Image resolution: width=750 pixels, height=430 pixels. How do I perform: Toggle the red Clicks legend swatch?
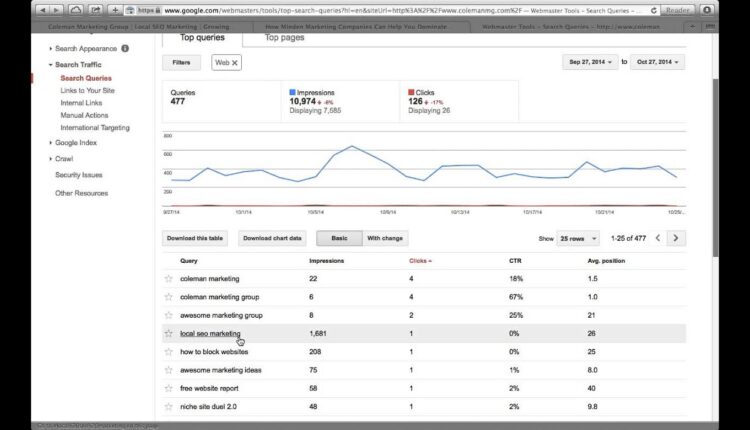tap(411, 92)
